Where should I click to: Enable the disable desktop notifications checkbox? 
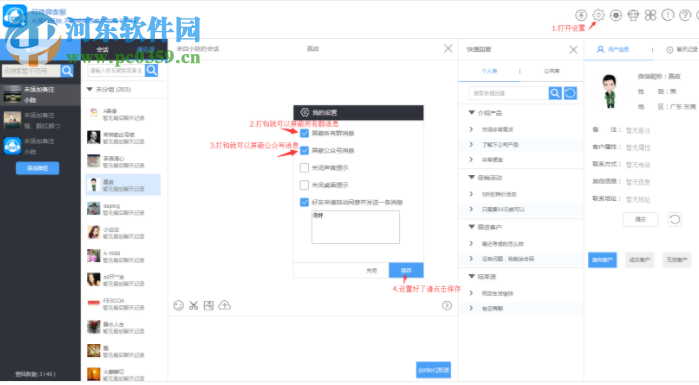(x=304, y=185)
